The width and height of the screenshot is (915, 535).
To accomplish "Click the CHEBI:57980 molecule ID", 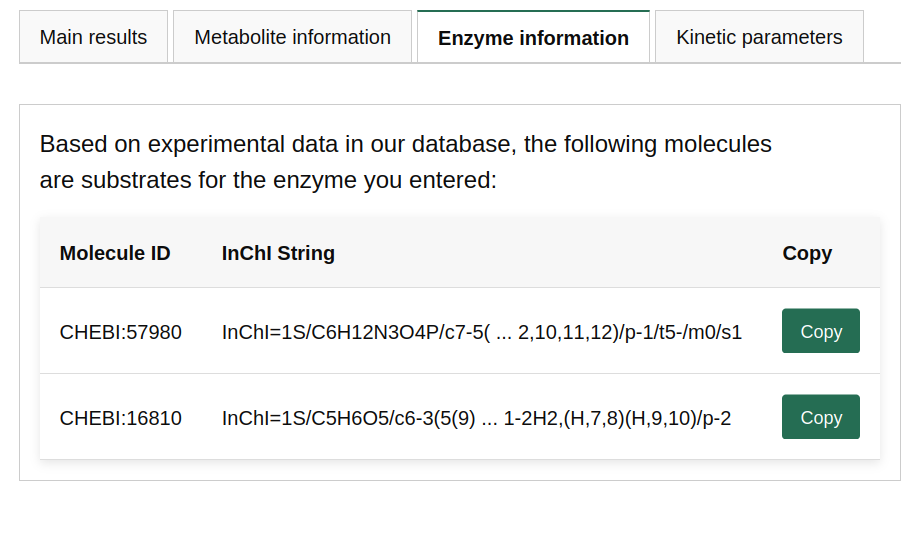I will [121, 332].
